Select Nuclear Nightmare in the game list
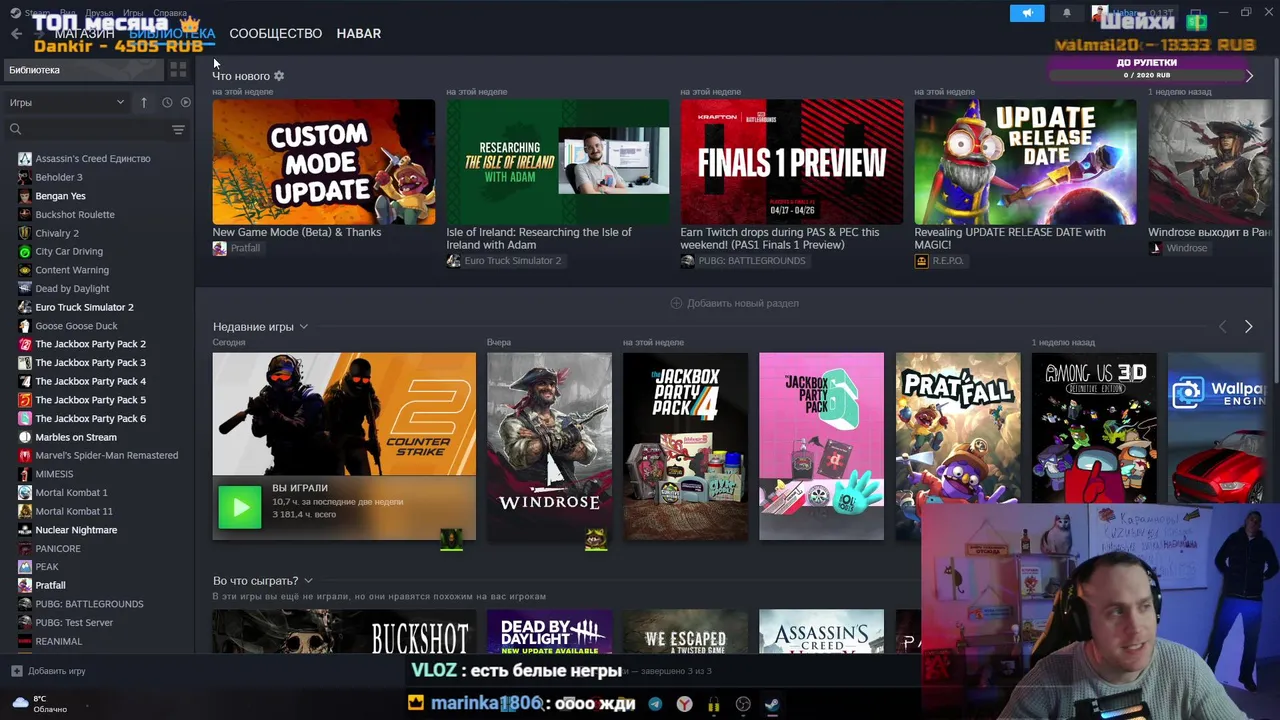This screenshot has width=1280, height=720. [76, 530]
